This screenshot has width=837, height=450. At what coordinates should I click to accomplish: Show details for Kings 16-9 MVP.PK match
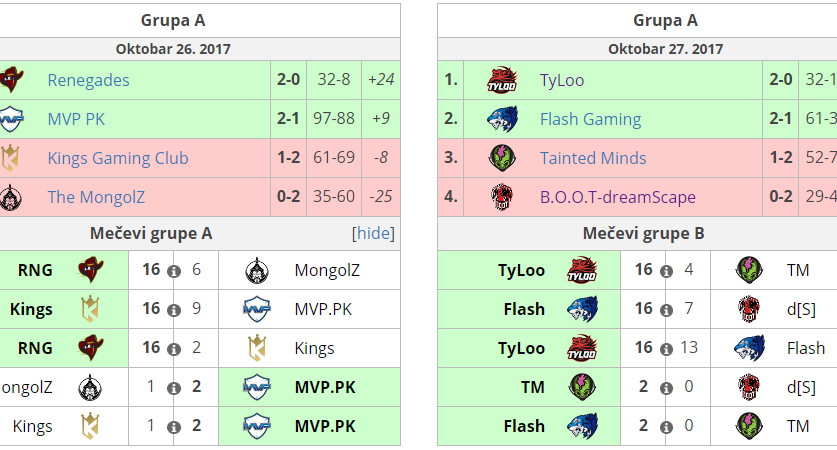[x=174, y=310]
